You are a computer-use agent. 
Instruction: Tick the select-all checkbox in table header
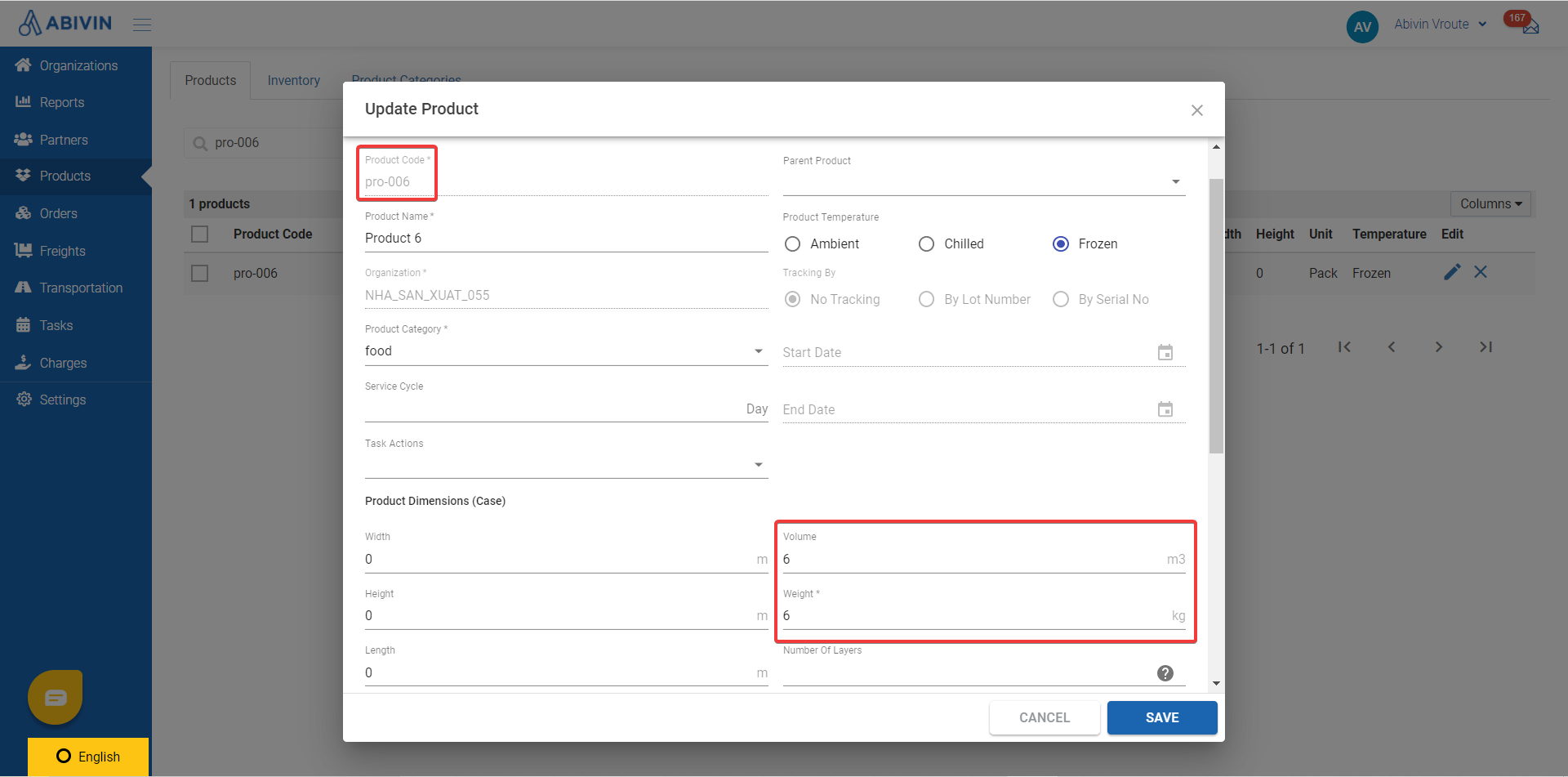200,234
